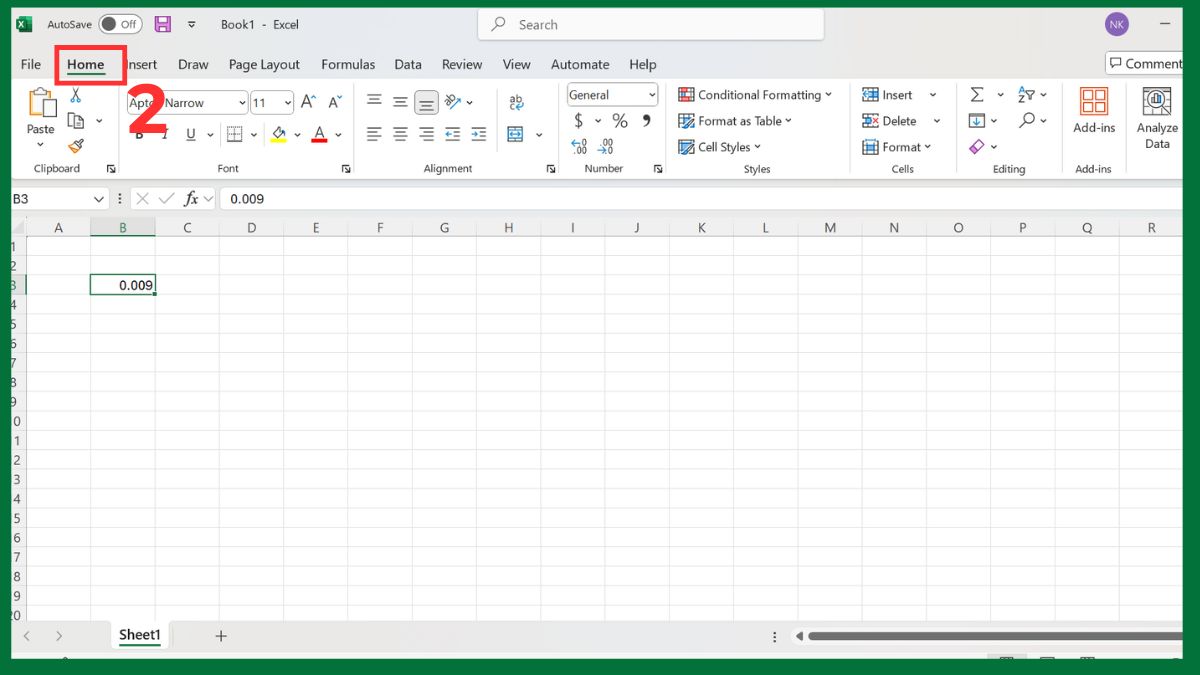Click the Format Painter icon
This screenshot has width=1200, height=675.
pyautogui.click(x=78, y=147)
